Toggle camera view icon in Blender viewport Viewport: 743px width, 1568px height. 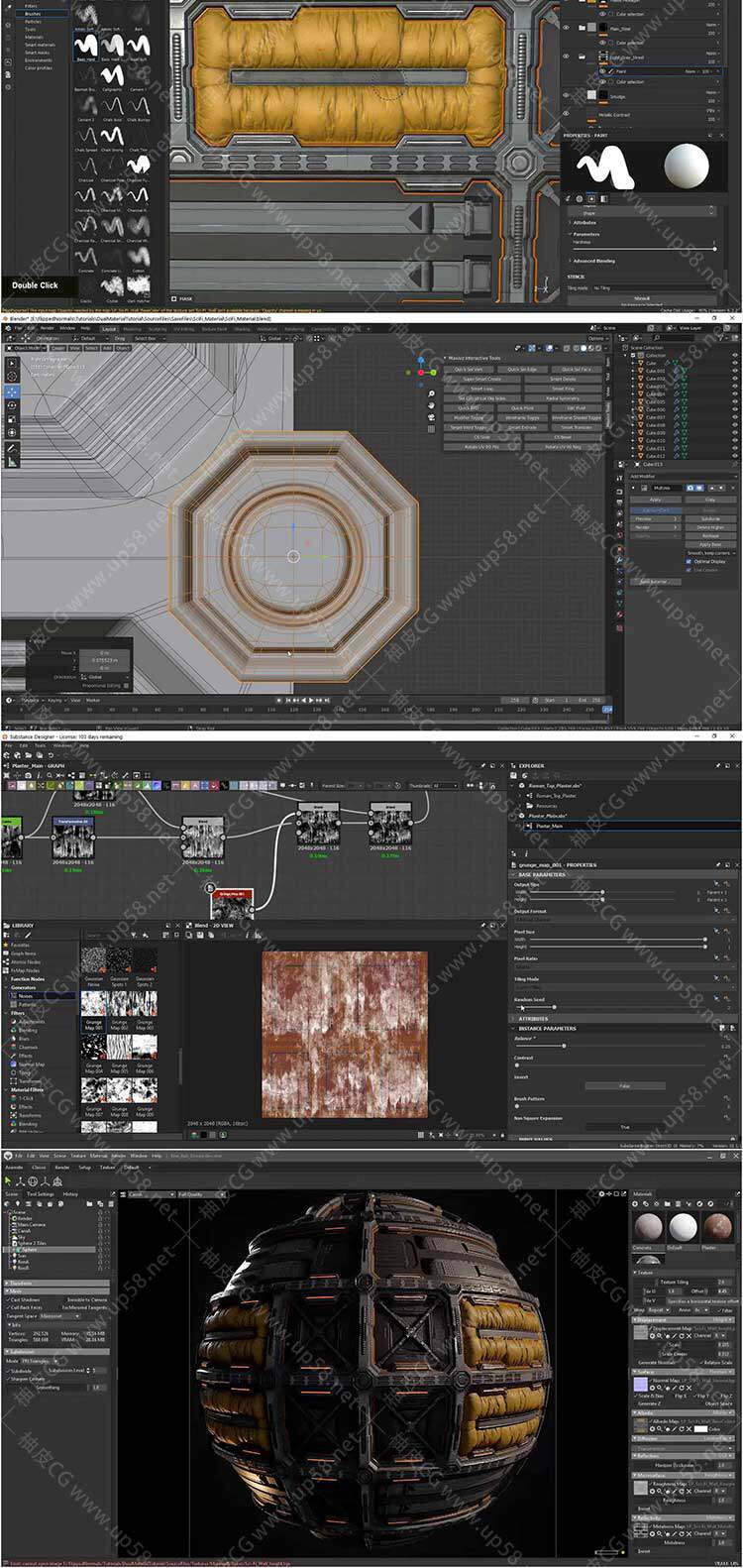click(432, 417)
